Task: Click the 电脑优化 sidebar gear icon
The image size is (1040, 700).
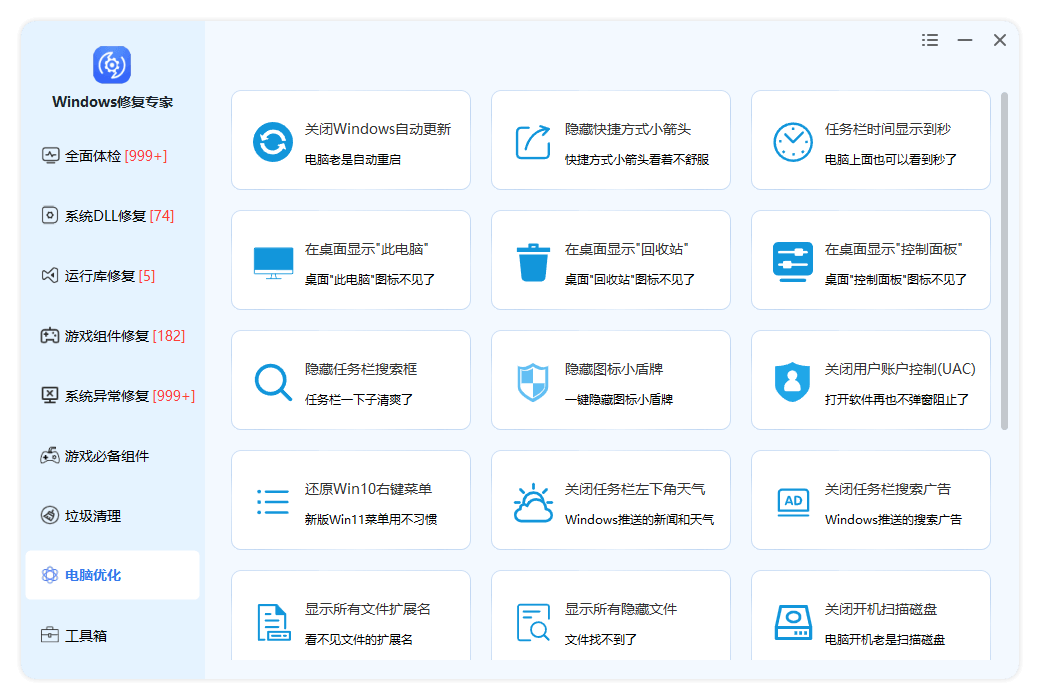Action: [x=50, y=575]
